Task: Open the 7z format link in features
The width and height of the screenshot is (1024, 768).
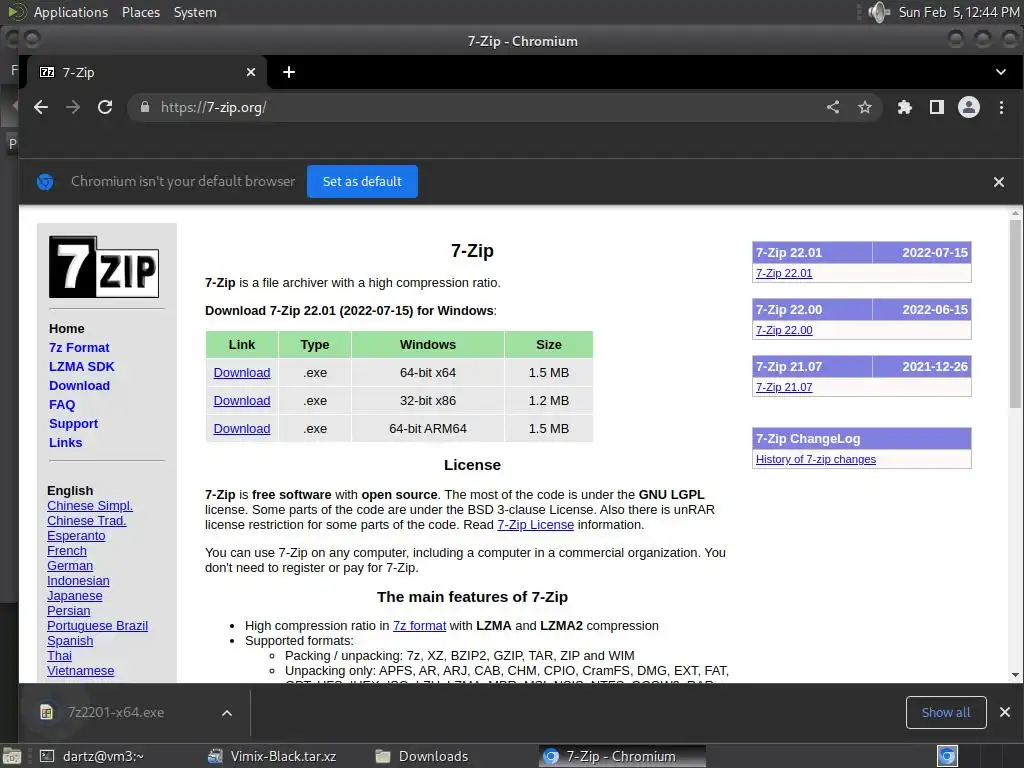Action: [419, 626]
